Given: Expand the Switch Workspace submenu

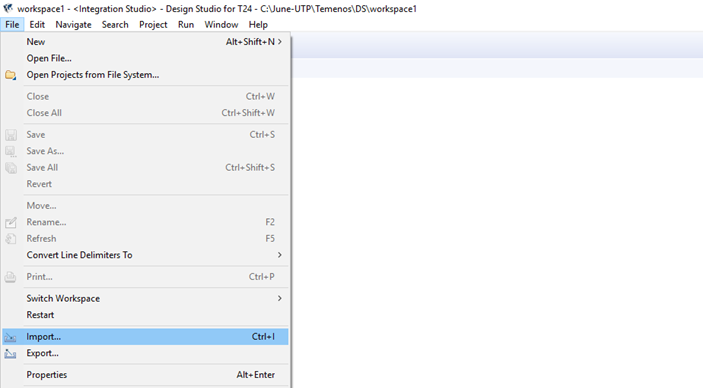Looking at the screenshot, I should tap(280, 298).
